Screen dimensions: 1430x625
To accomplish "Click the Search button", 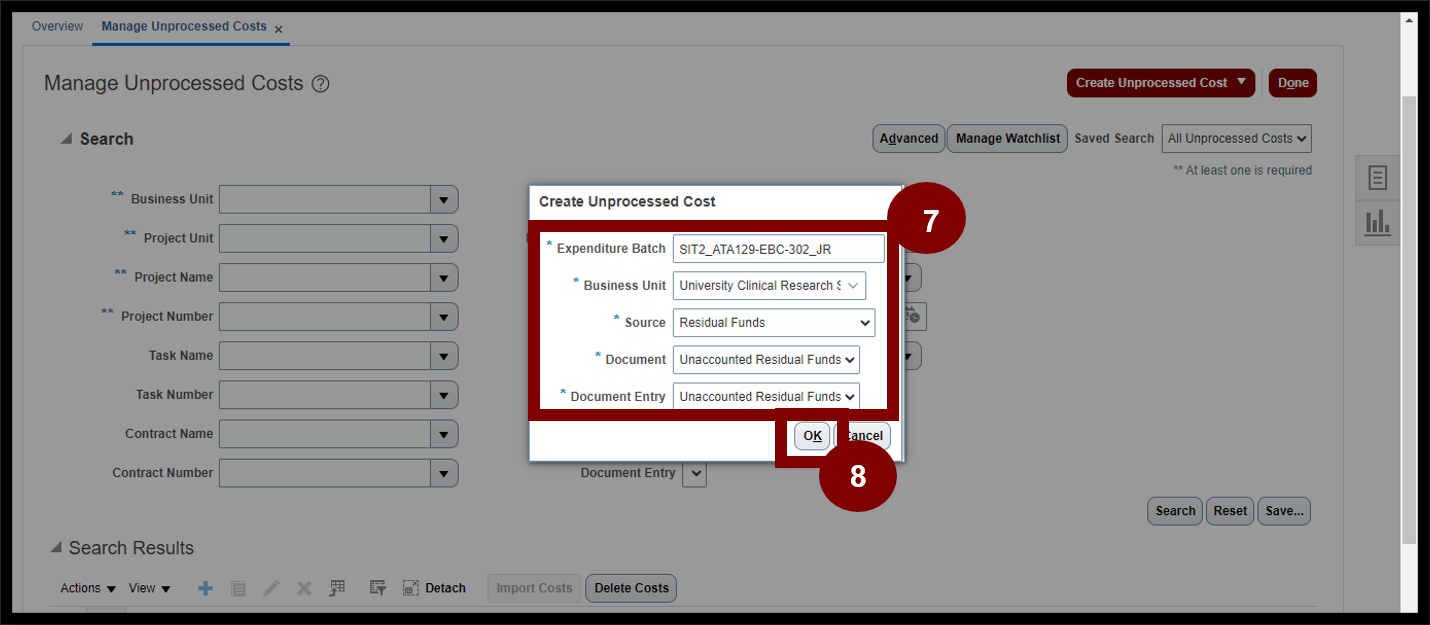I will tap(1175, 511).
